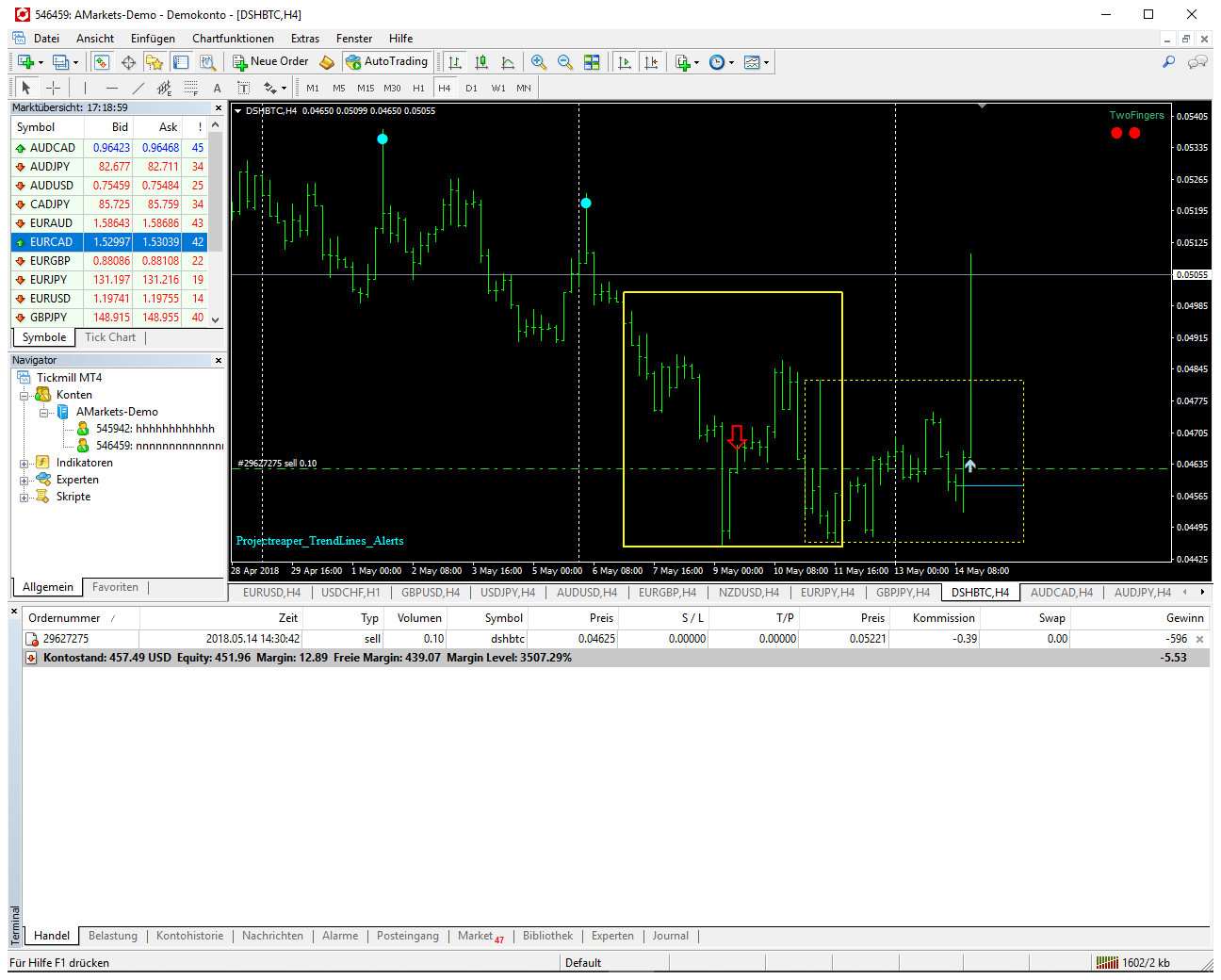Zoom in on the chart
Viewport: 1221px width, 980px height.
[539, 62]
